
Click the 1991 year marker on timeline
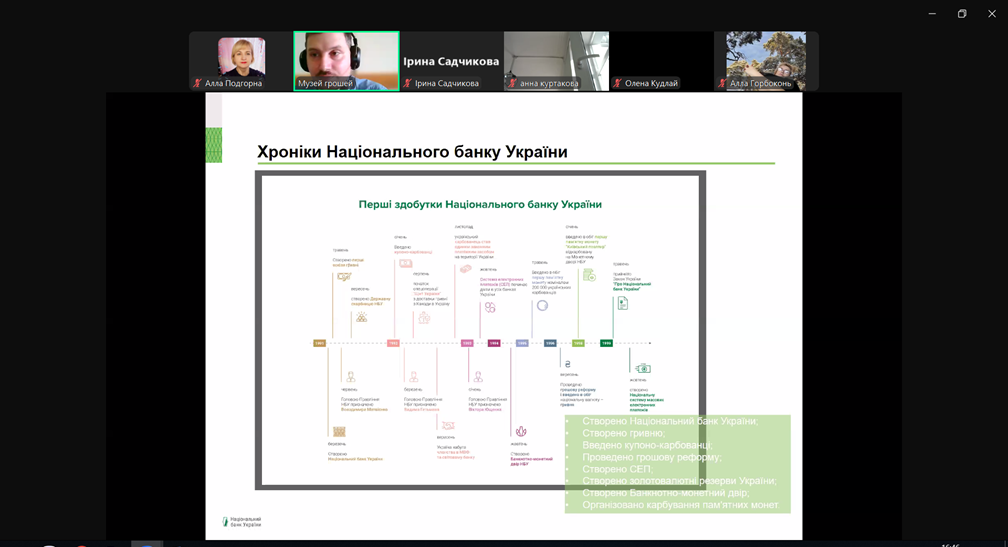coord(319,343)
